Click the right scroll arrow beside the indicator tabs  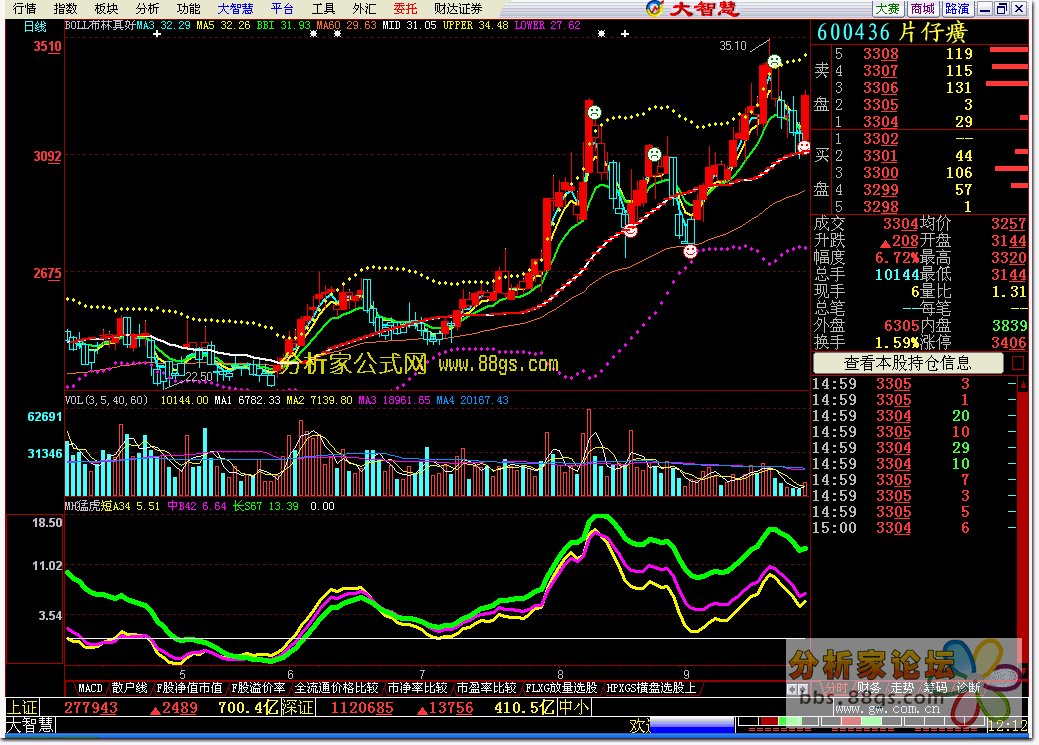tap(804, 689)
